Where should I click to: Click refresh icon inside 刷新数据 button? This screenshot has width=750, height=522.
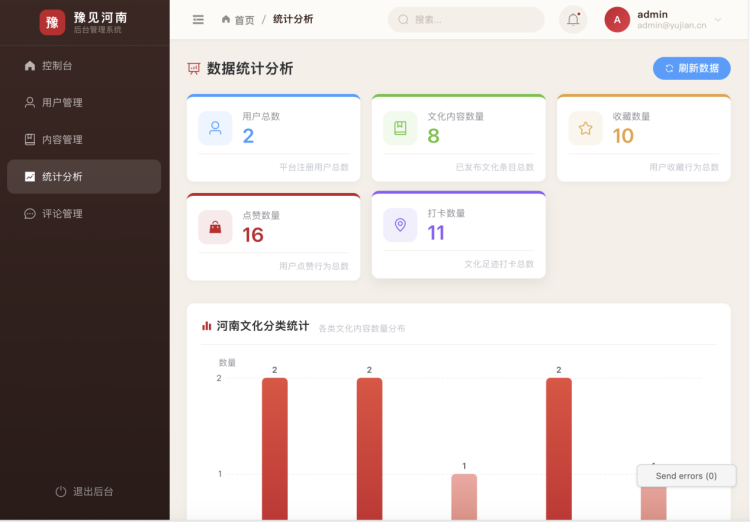pyautogui.click(x=669, y=68)
